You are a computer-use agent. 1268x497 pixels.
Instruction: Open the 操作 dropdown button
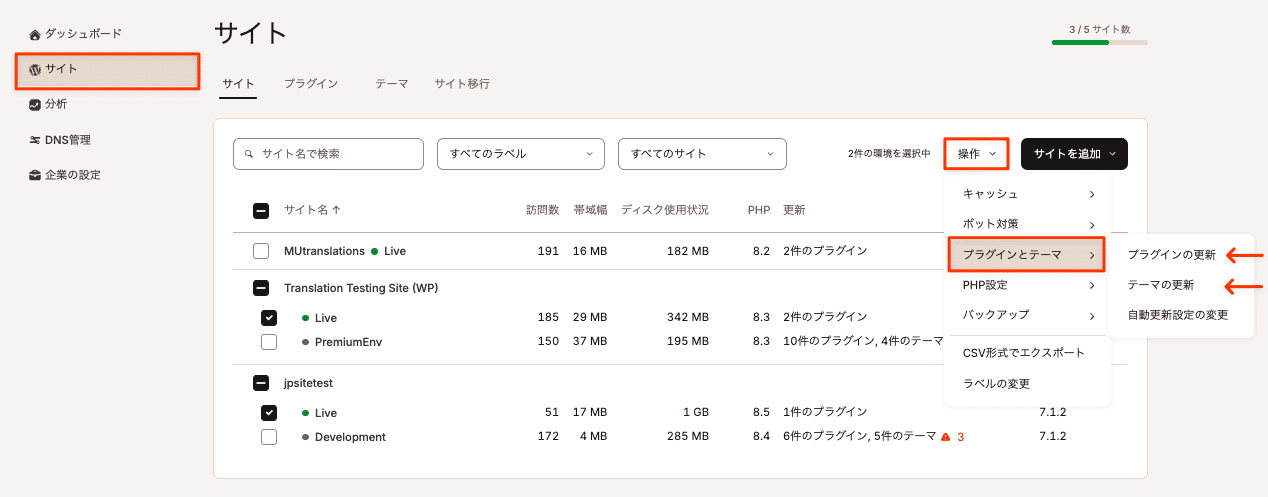point(977,154)
